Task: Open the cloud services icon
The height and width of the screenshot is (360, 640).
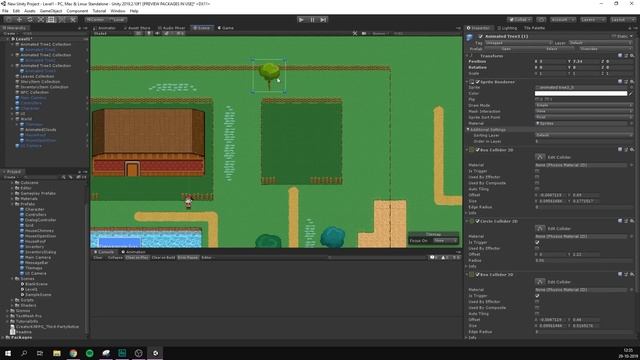Action: [x=541, y=20]
